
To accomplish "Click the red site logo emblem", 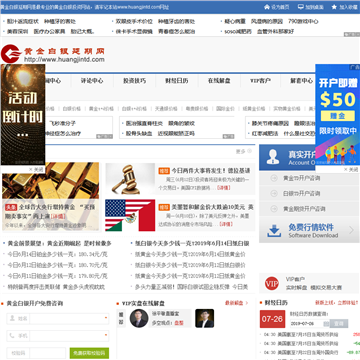I will [x=11, y=54].
